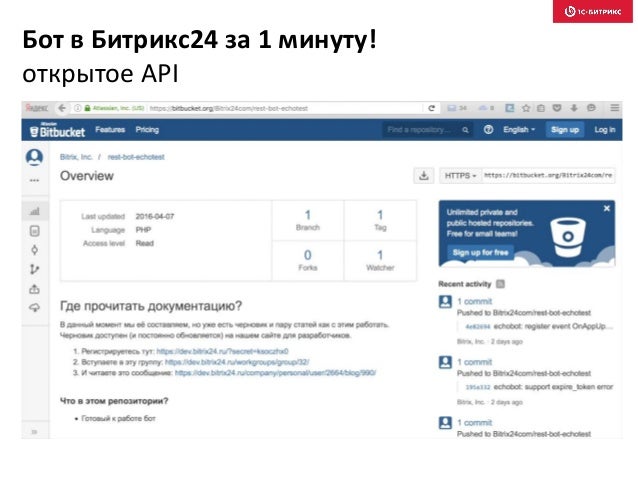The image size is (638, 479).
Task: Click Sign up for free banner button
Action: coord(481,253)
